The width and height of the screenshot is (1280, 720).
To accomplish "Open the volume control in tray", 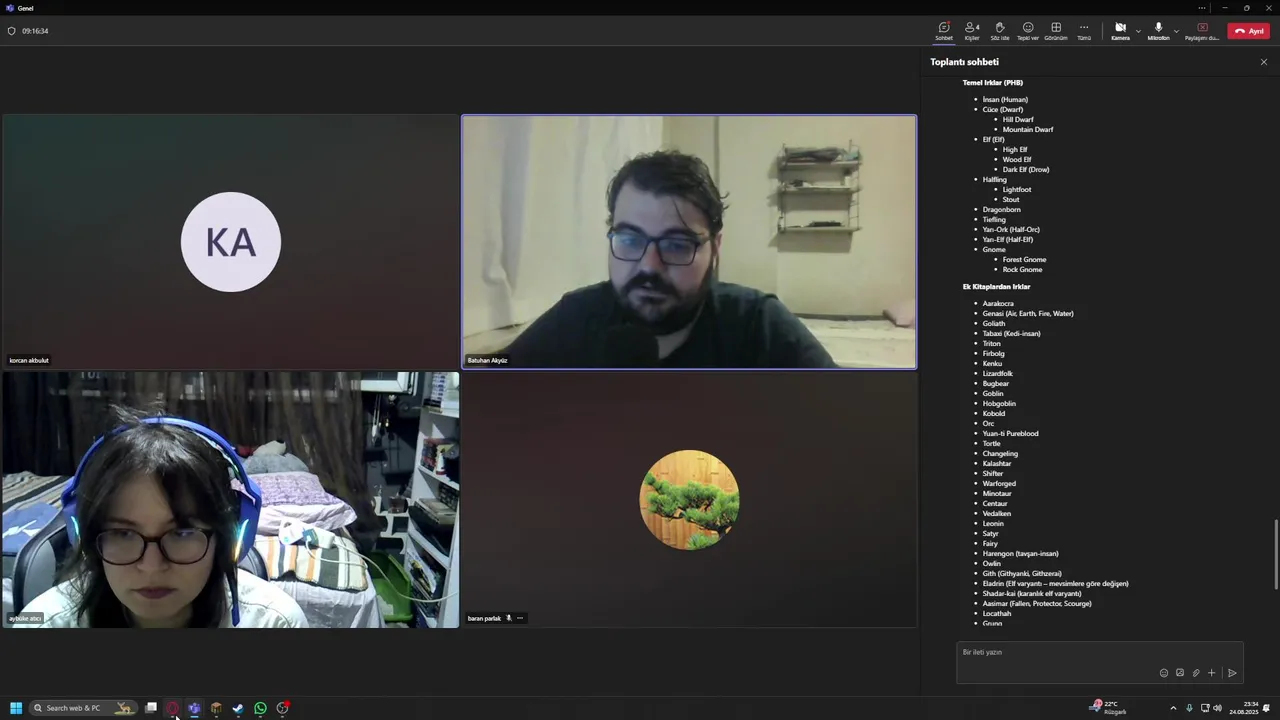I will coord(1217,708).
